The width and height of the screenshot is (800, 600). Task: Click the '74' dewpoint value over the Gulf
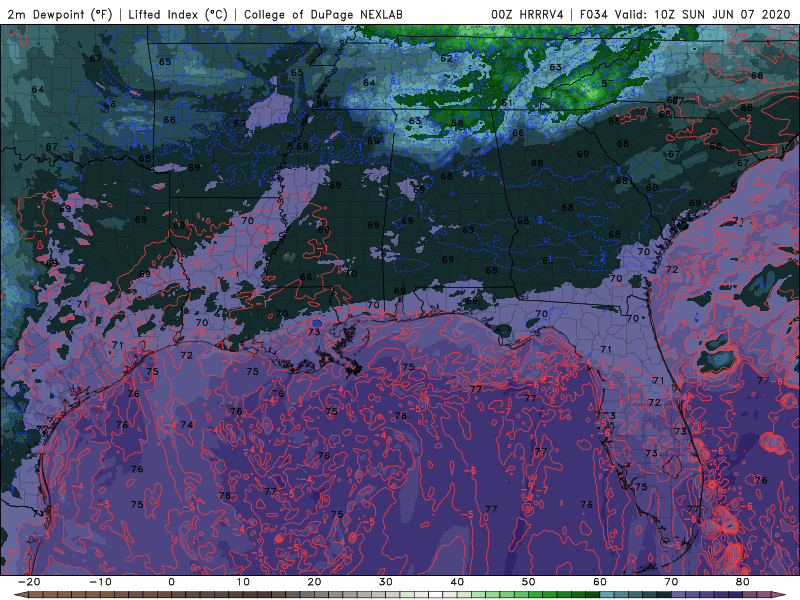pos(187,424)
